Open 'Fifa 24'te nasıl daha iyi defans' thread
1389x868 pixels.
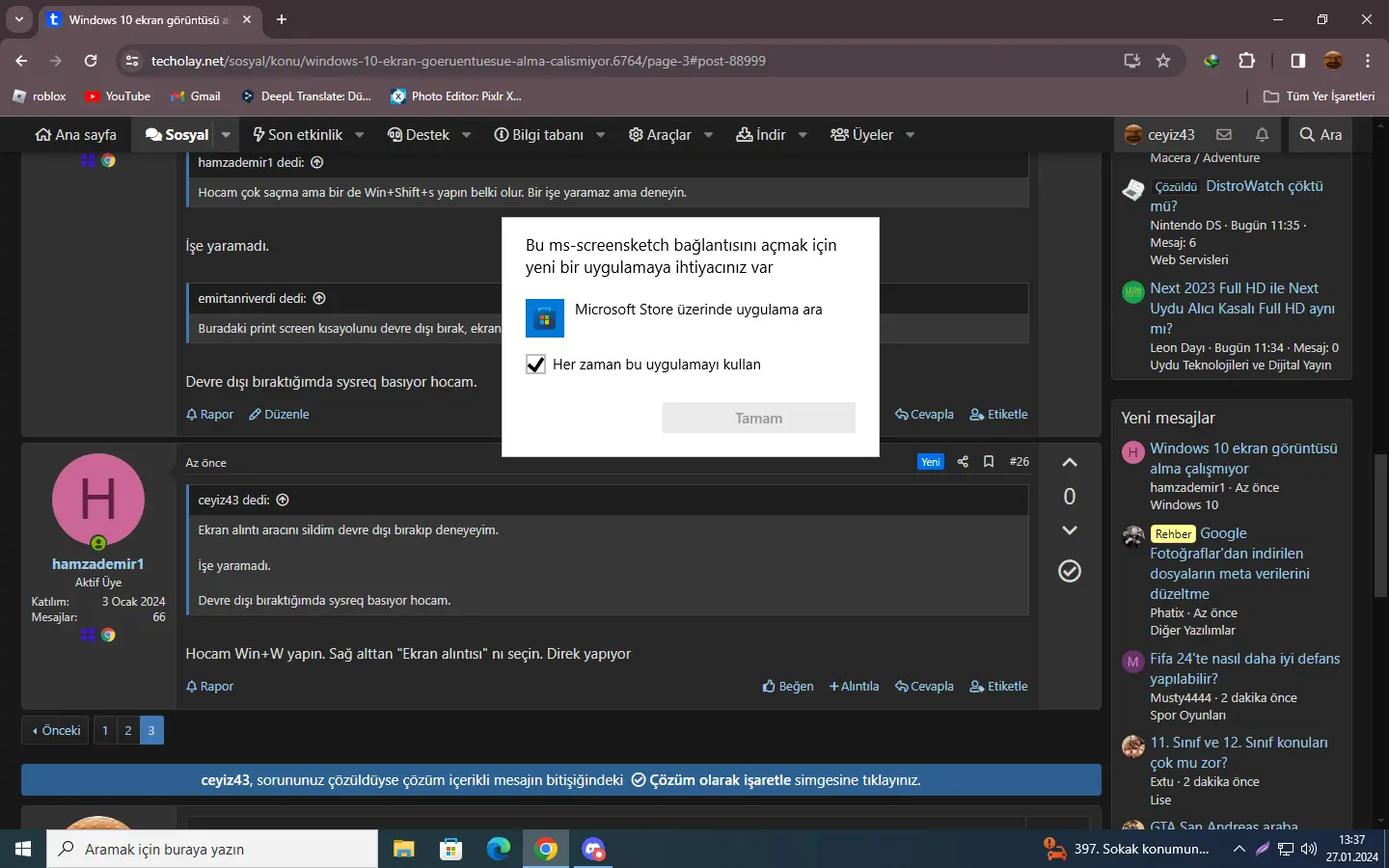[x=1244, y=668]
